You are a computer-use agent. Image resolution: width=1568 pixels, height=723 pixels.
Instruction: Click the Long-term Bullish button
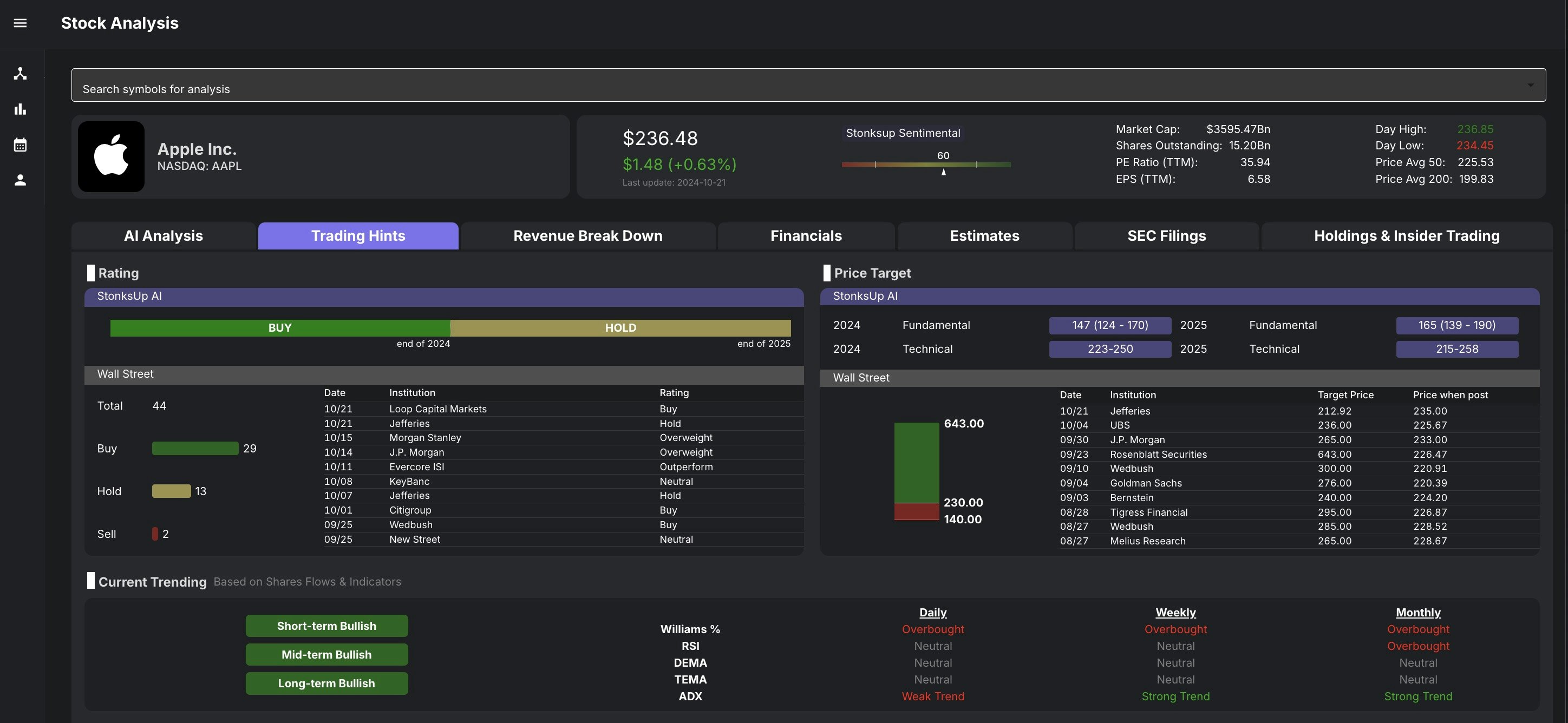(x=326, y=683)
